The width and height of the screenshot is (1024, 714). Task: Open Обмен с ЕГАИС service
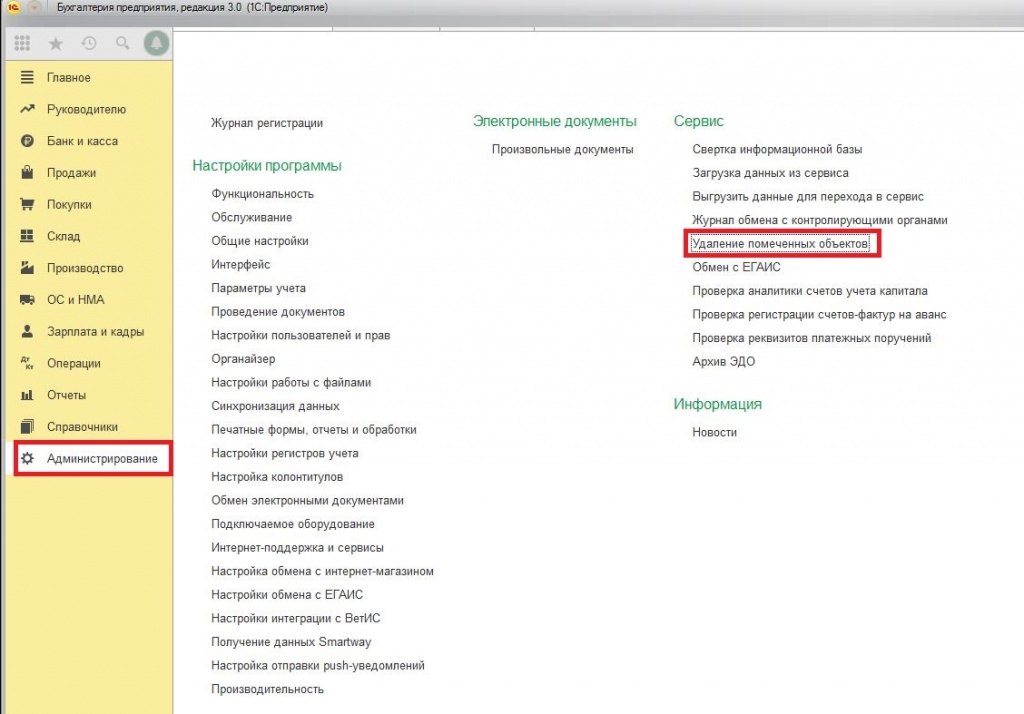click(736, 267)
